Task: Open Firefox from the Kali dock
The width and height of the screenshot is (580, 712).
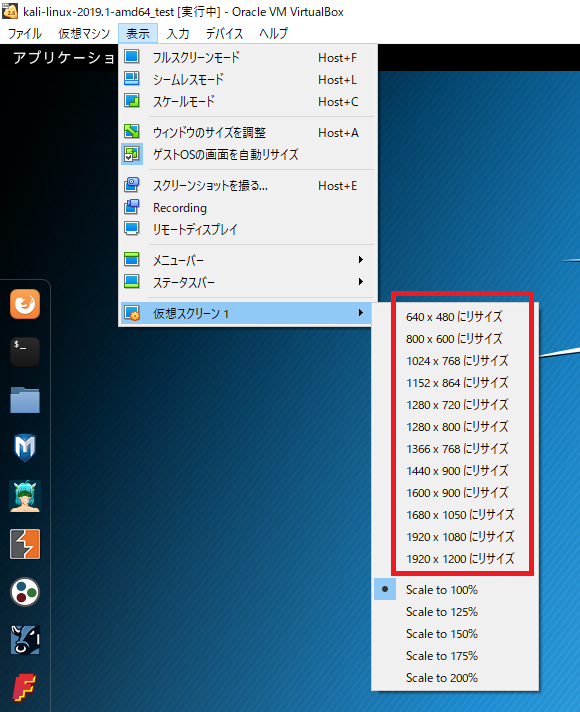Action: click(x=25, y=304)
